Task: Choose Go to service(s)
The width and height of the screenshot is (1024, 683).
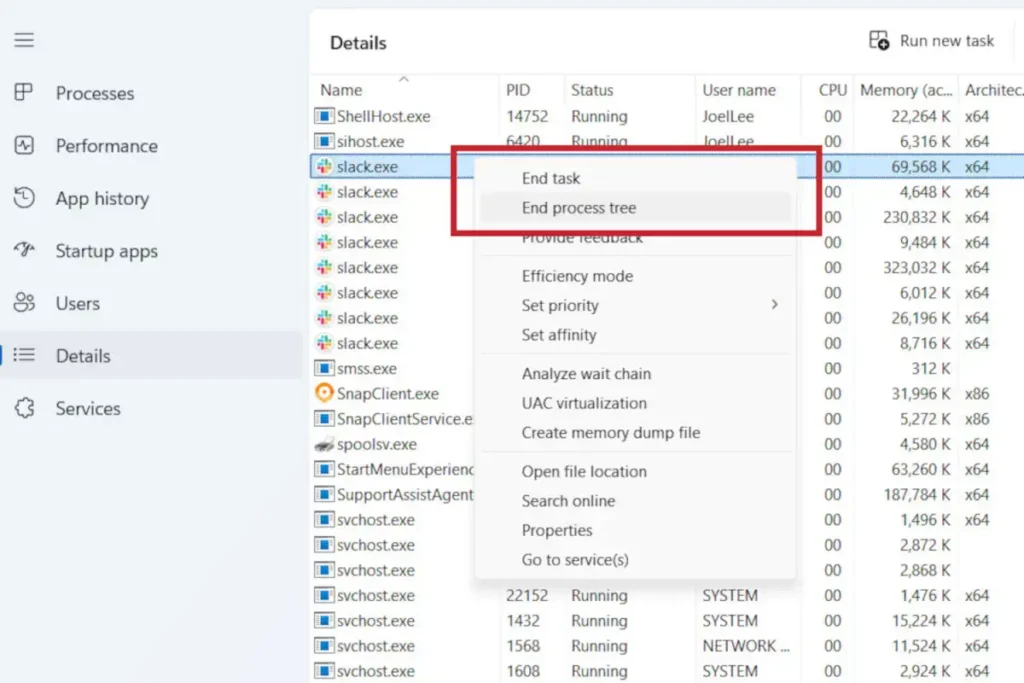Action: [635, 560]
